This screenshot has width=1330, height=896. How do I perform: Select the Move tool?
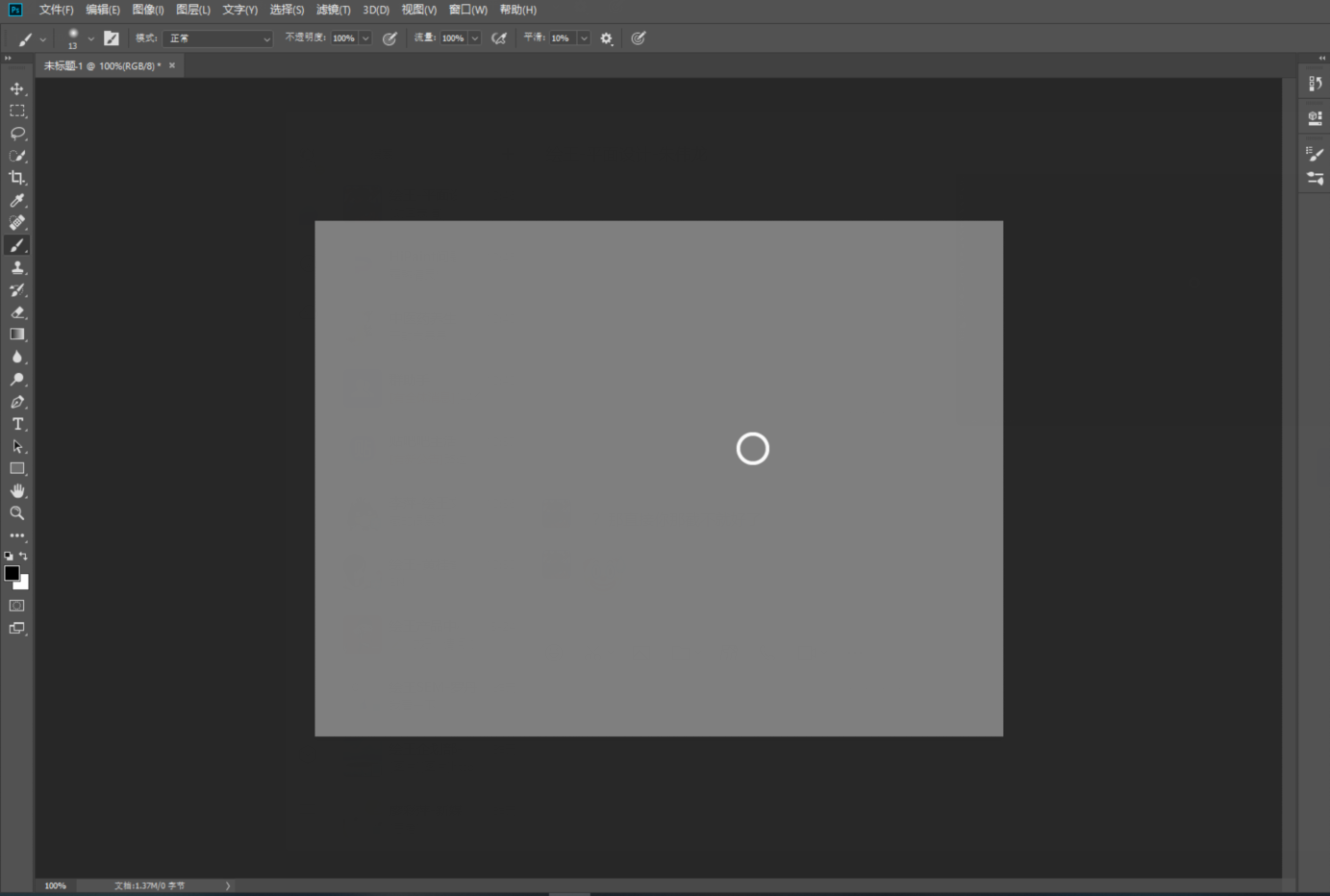[17, 88]
